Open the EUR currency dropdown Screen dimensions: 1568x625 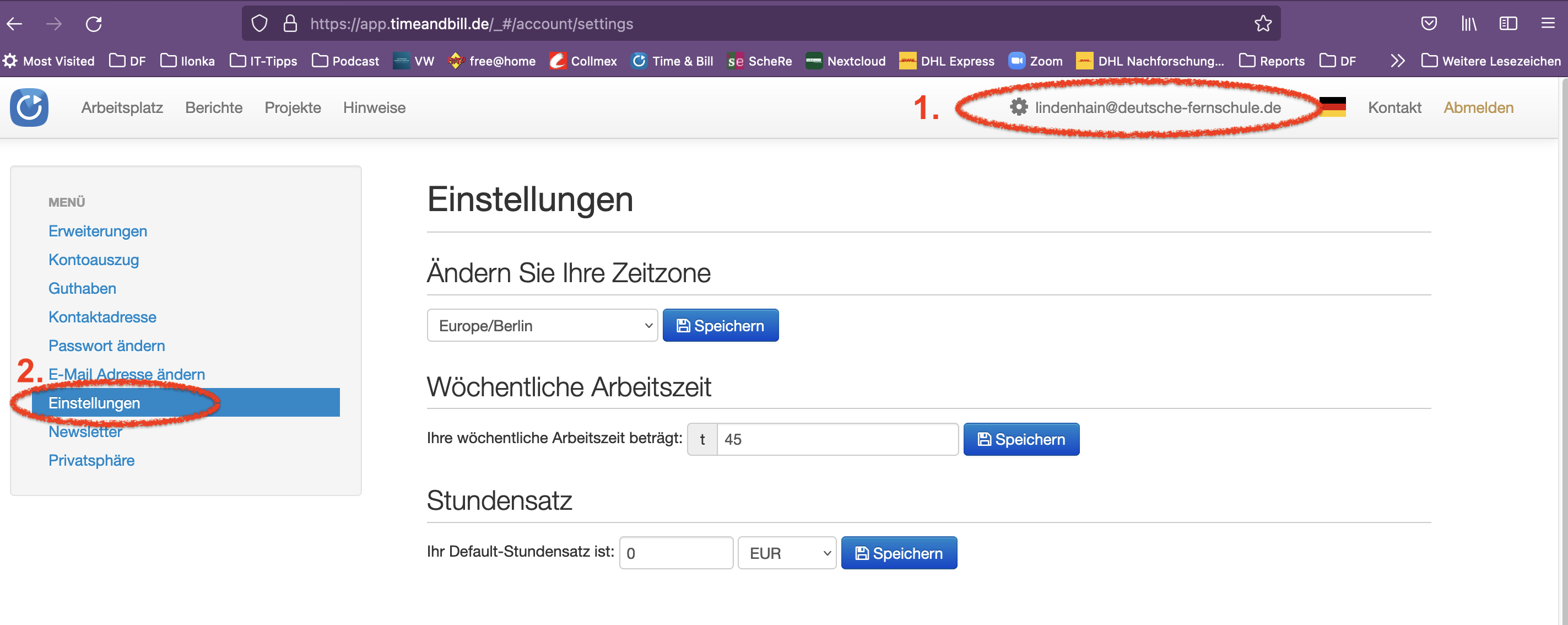pyautogui.click(x=787, y=553)
